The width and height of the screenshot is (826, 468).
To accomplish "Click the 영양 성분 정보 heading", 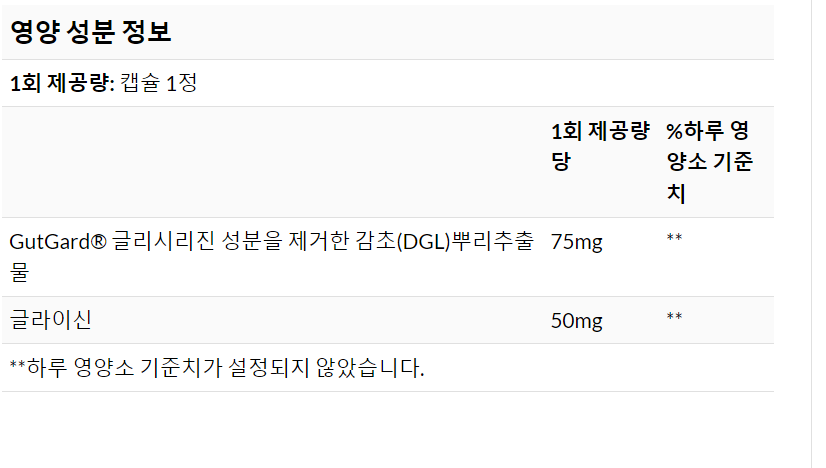I will coord(91,33).
